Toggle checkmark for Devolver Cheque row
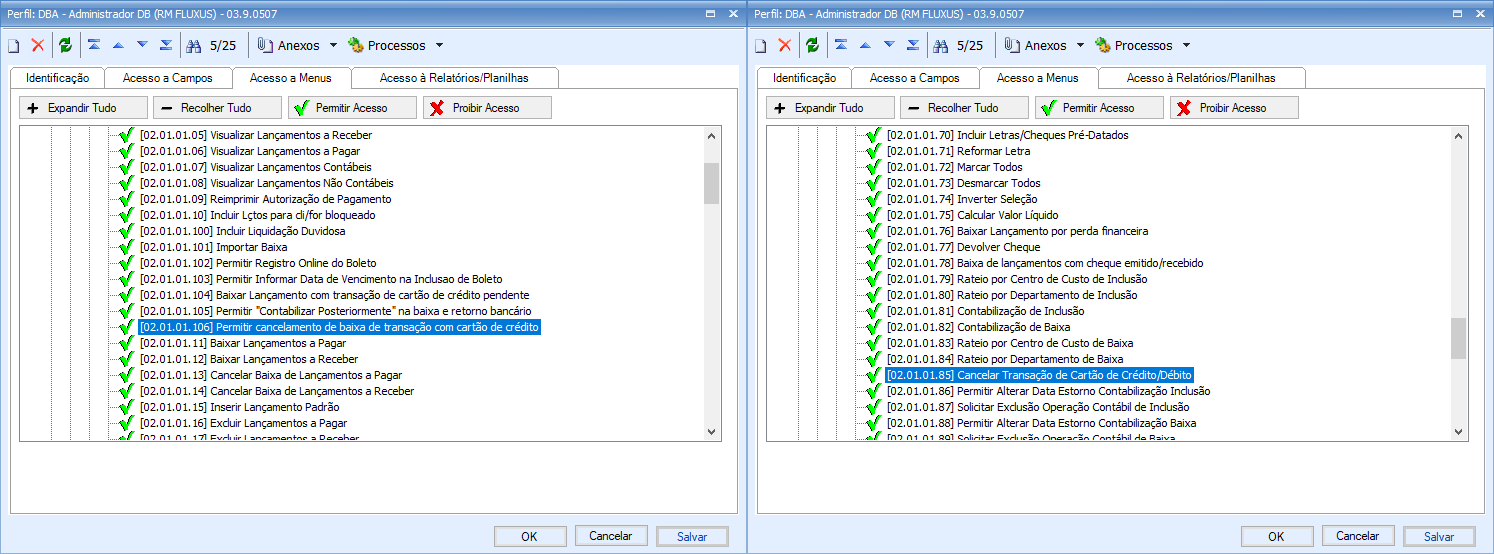Screen dimensions: 1494x554 [873, 247]
